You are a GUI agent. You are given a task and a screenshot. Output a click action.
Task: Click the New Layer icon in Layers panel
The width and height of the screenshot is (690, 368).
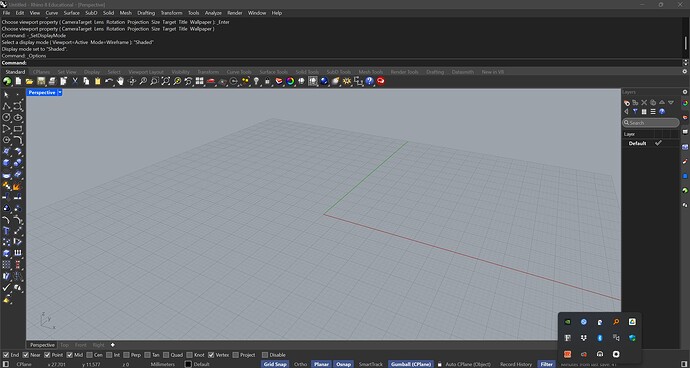(627, 103)
